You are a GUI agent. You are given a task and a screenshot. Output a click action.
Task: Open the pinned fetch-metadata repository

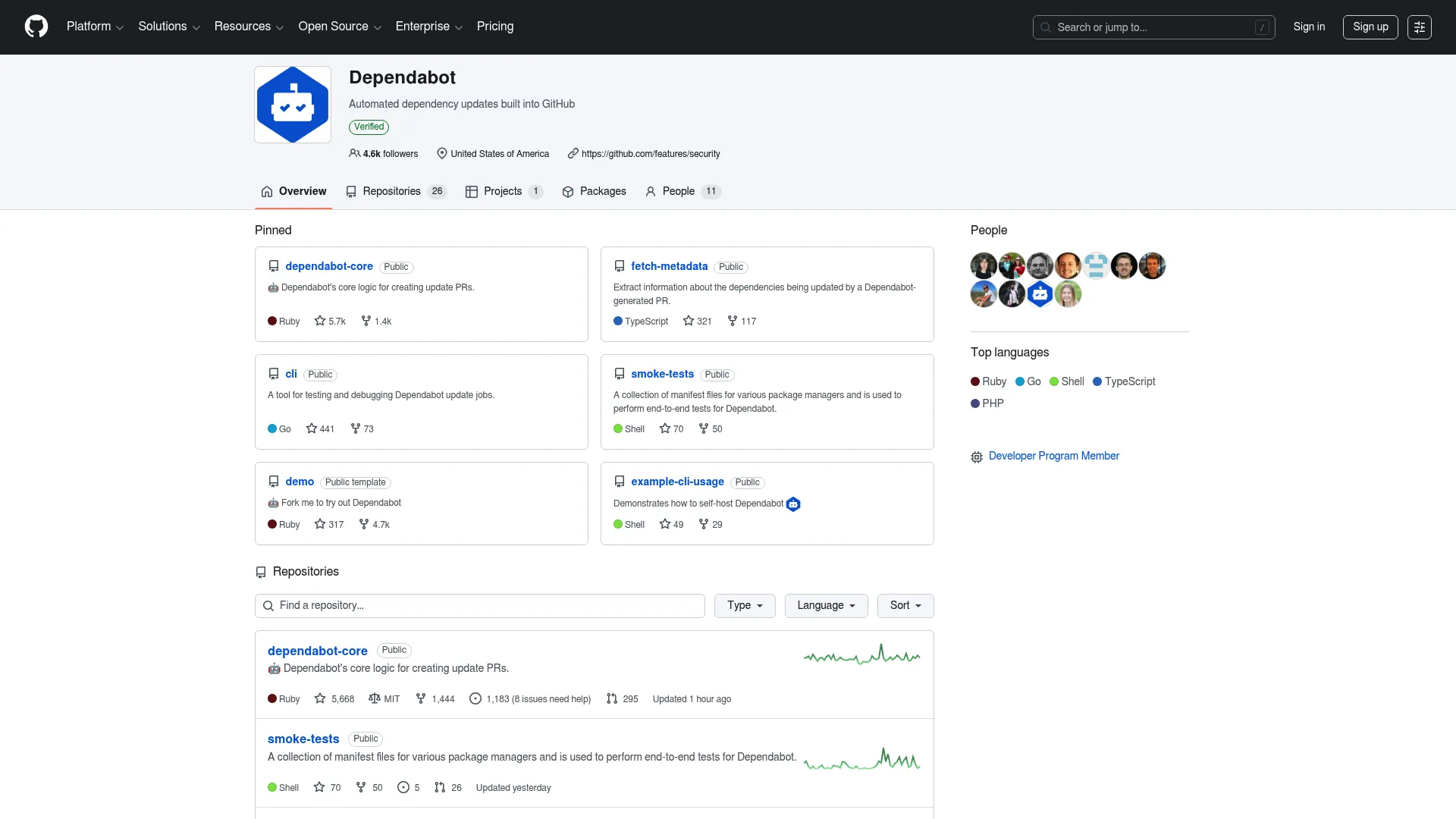[x=669, y=266]
